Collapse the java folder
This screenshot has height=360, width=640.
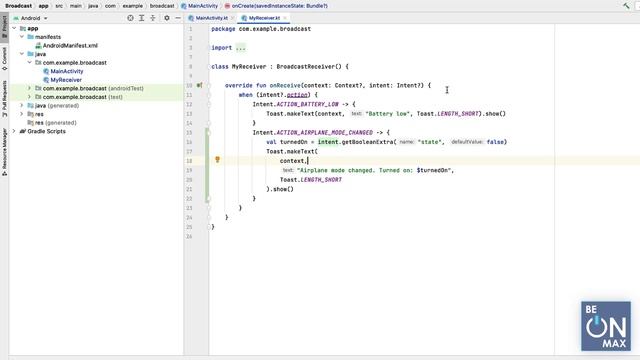pyautogui.click(x=22, y=54)
